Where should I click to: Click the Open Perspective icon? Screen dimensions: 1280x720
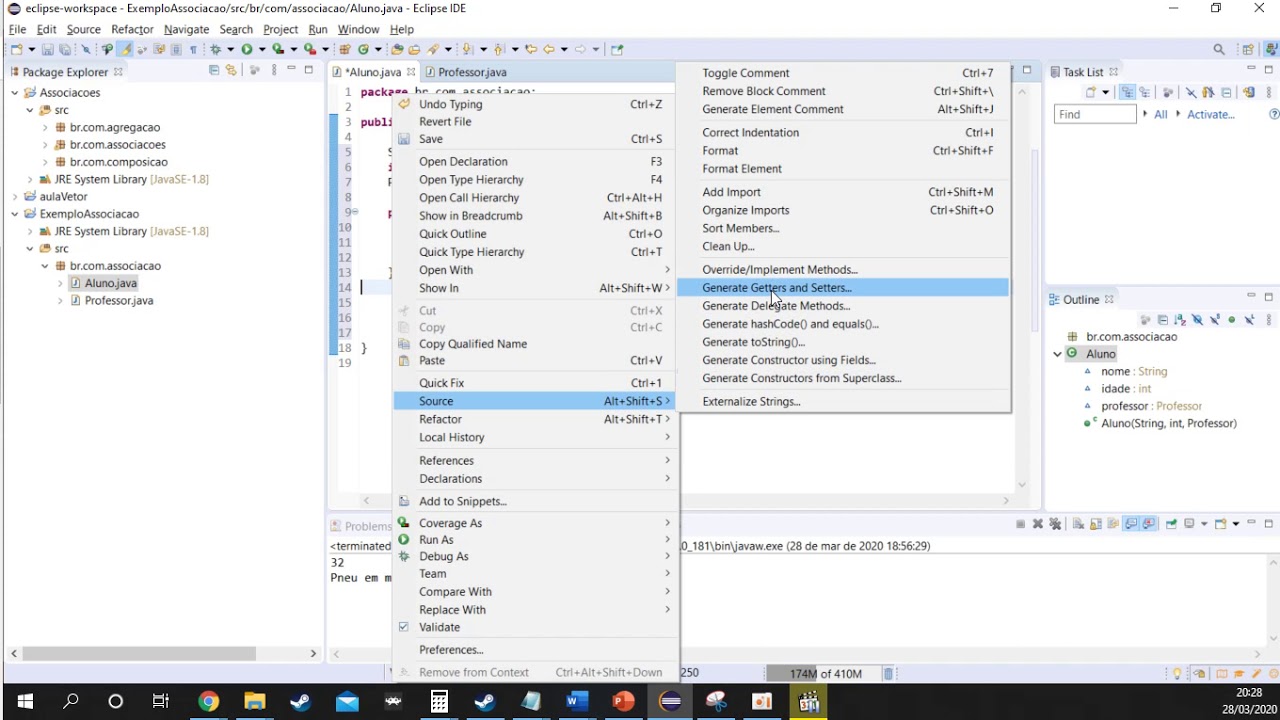(x=1248, y=49)
